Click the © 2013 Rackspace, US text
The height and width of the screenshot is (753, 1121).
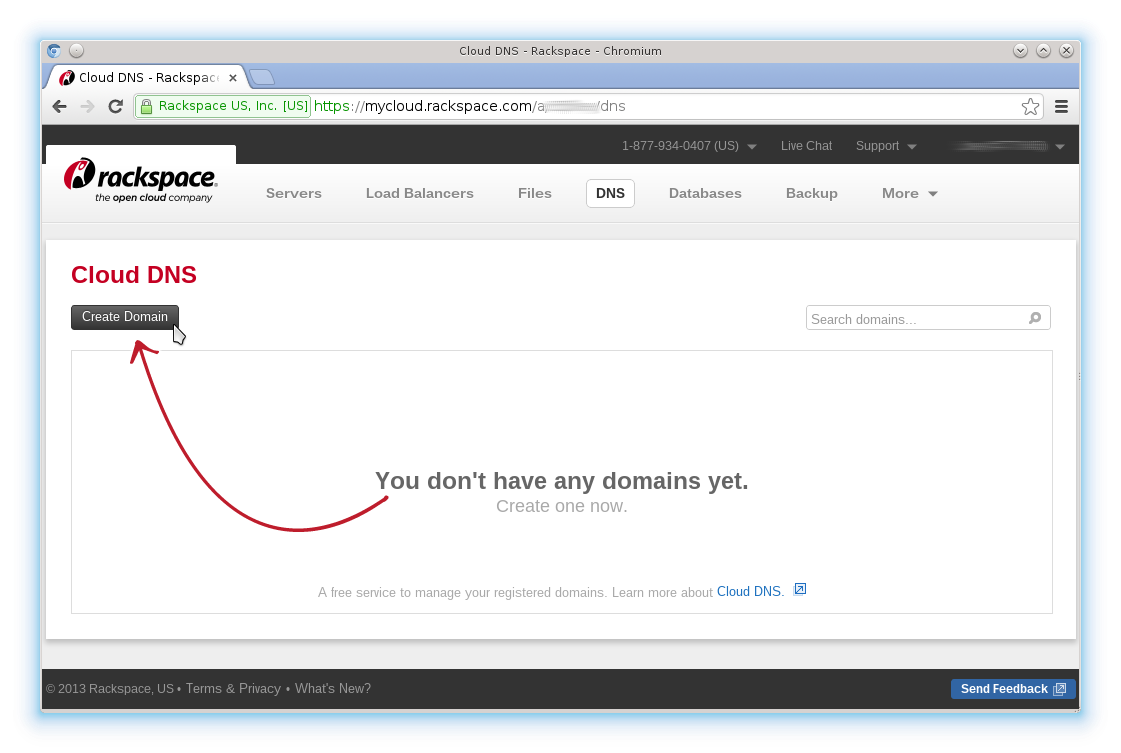(110, 689)
